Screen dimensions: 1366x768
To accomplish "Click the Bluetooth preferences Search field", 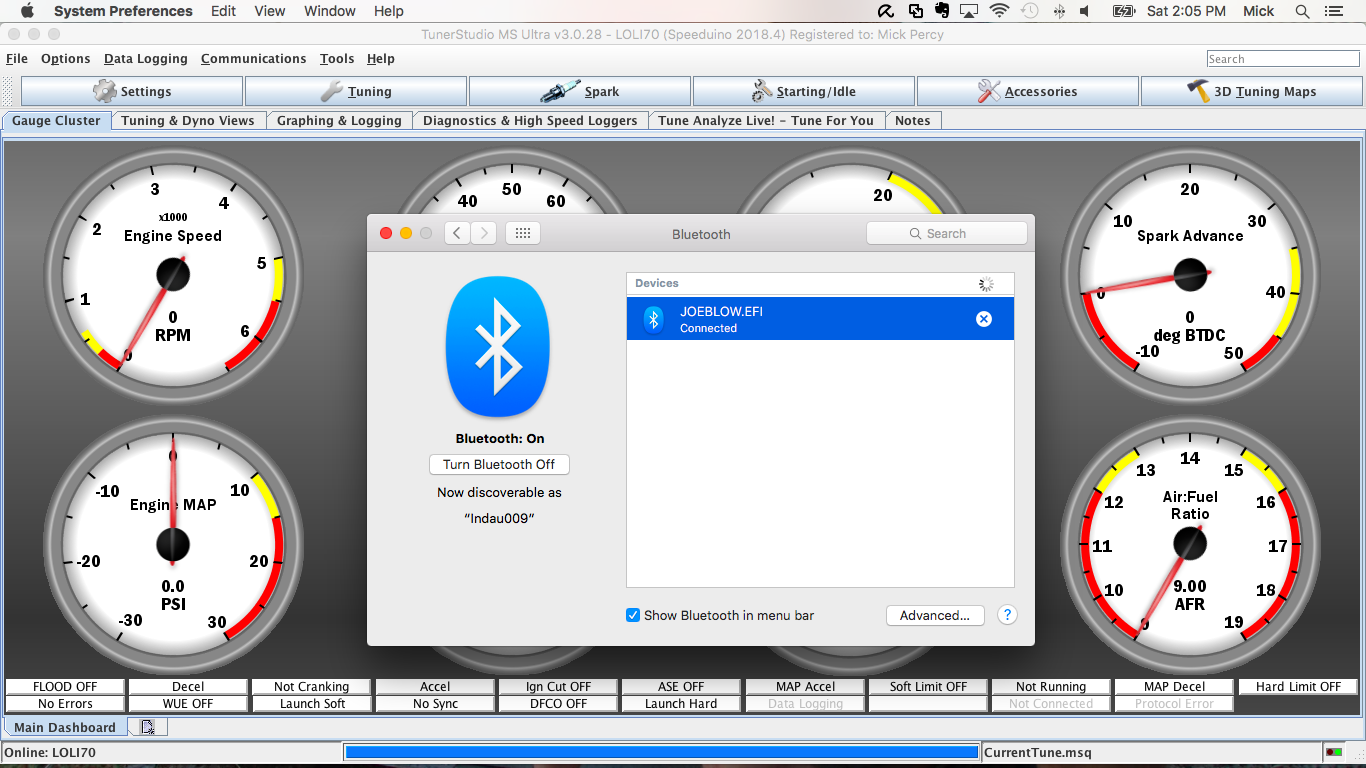I will point(946,234).
